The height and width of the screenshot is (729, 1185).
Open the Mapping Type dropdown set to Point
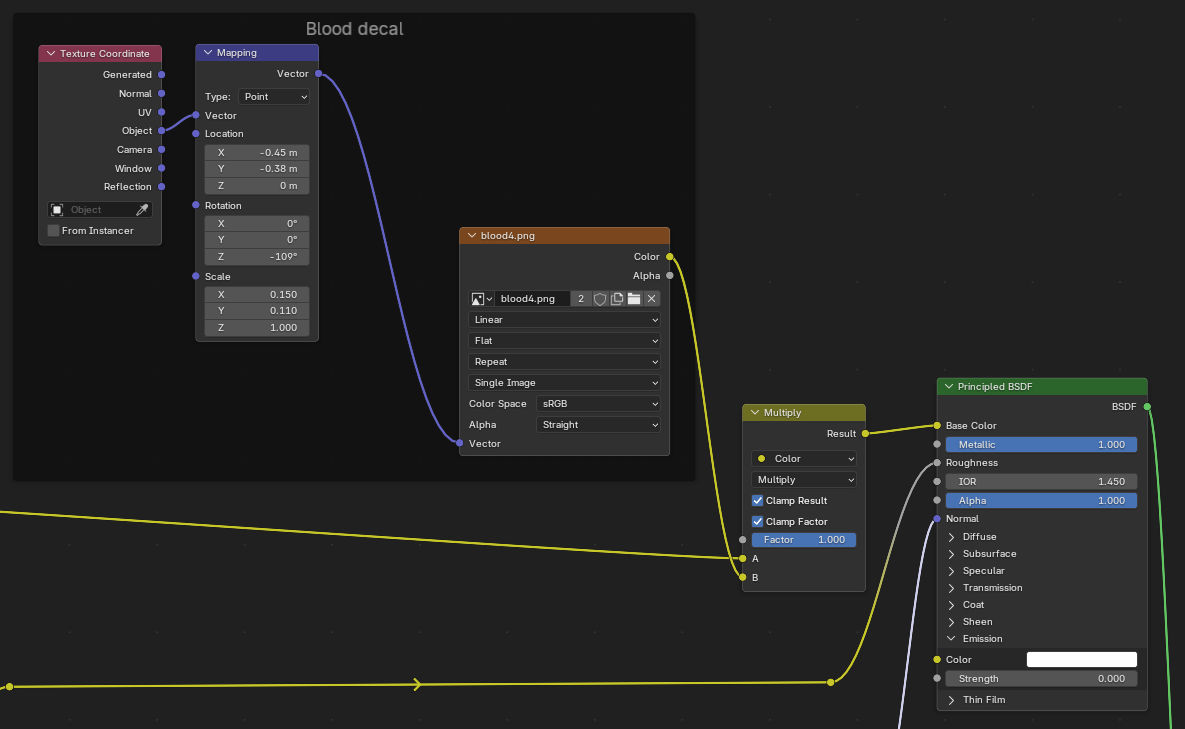[274, 97]
